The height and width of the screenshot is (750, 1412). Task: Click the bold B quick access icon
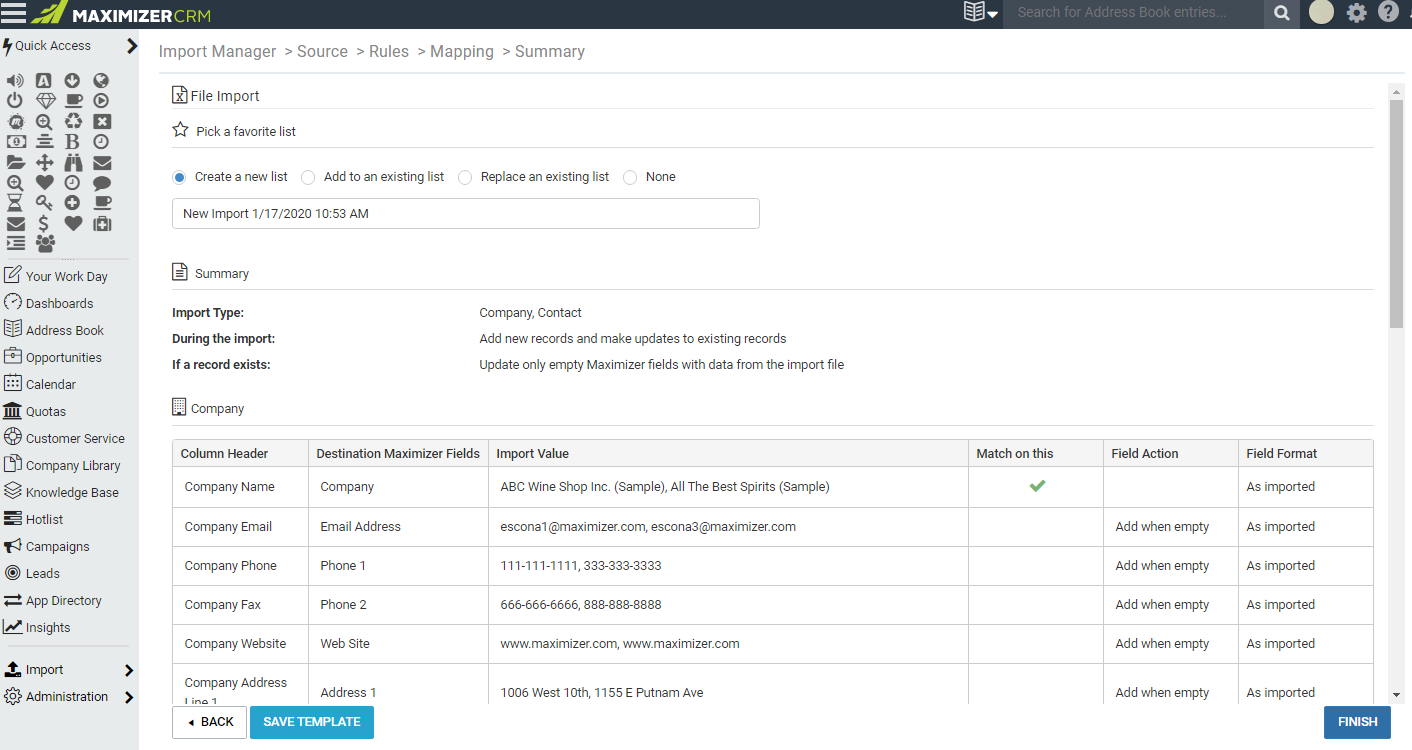[x=72, y=142]
